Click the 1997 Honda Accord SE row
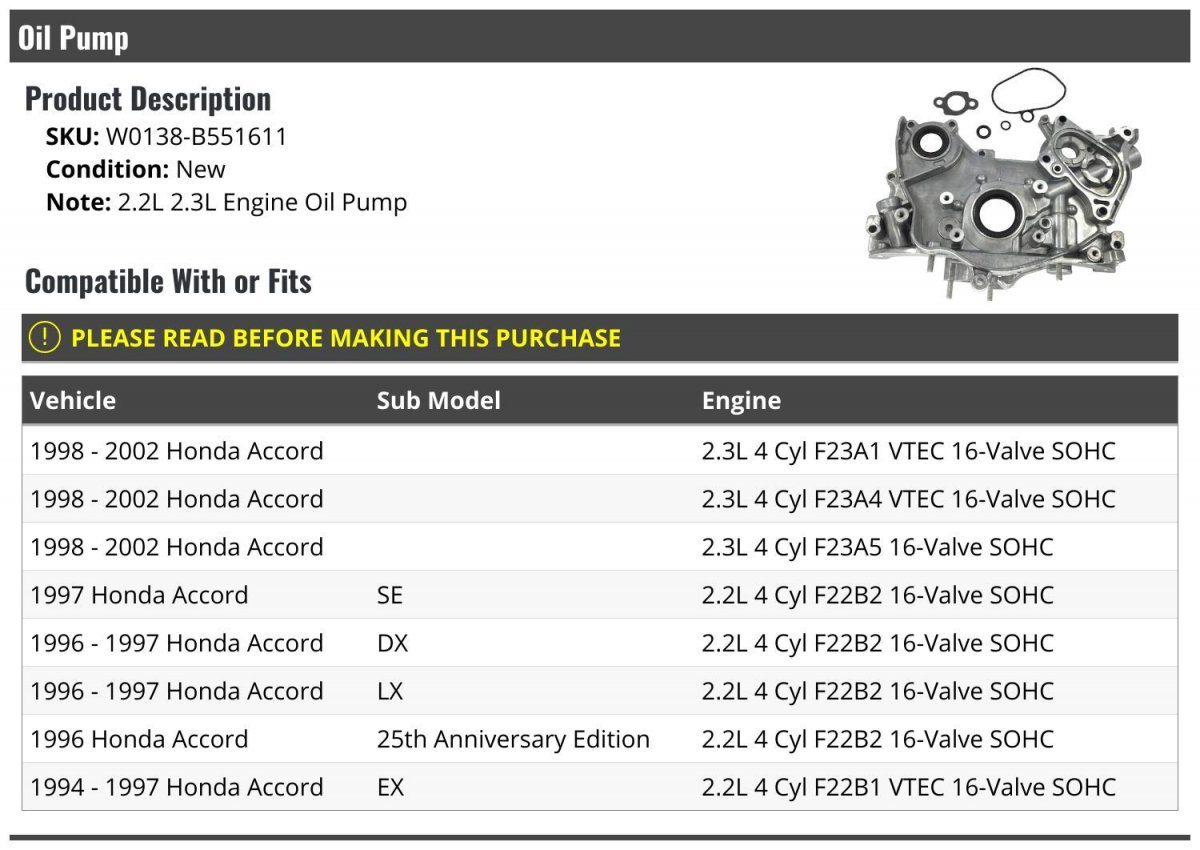 (x=600, y=595)
